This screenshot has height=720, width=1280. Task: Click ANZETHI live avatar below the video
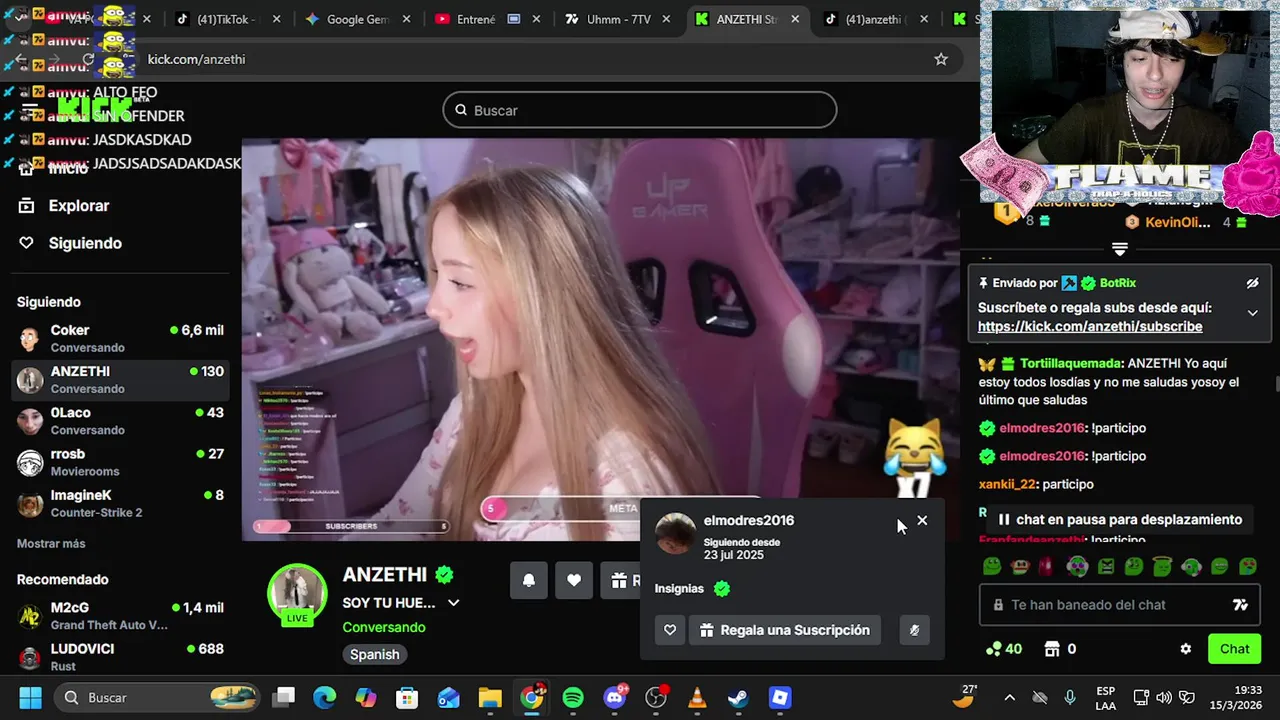297,593
